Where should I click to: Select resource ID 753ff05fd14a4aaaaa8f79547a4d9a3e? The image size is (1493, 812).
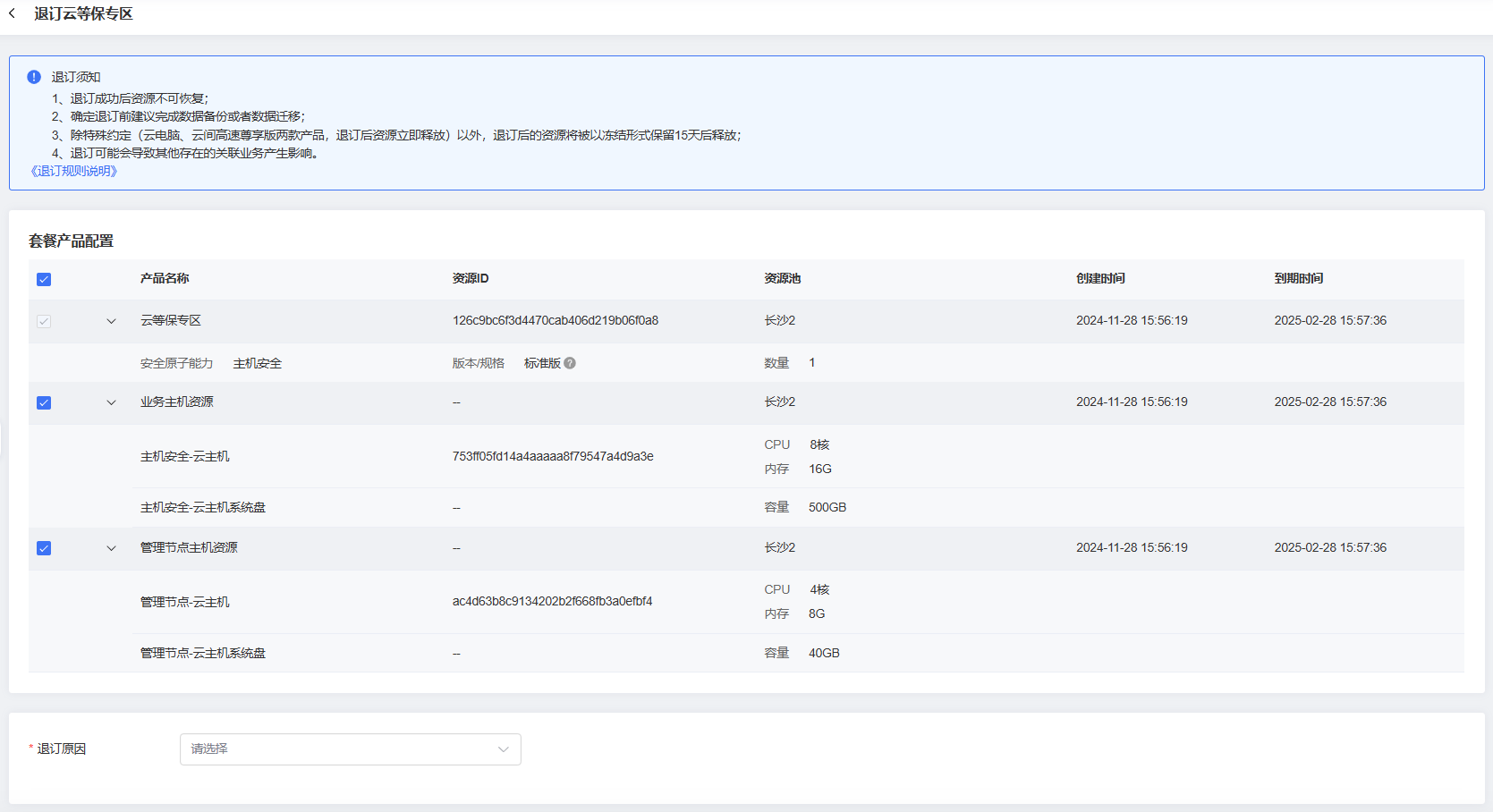(x=553, y=456)
